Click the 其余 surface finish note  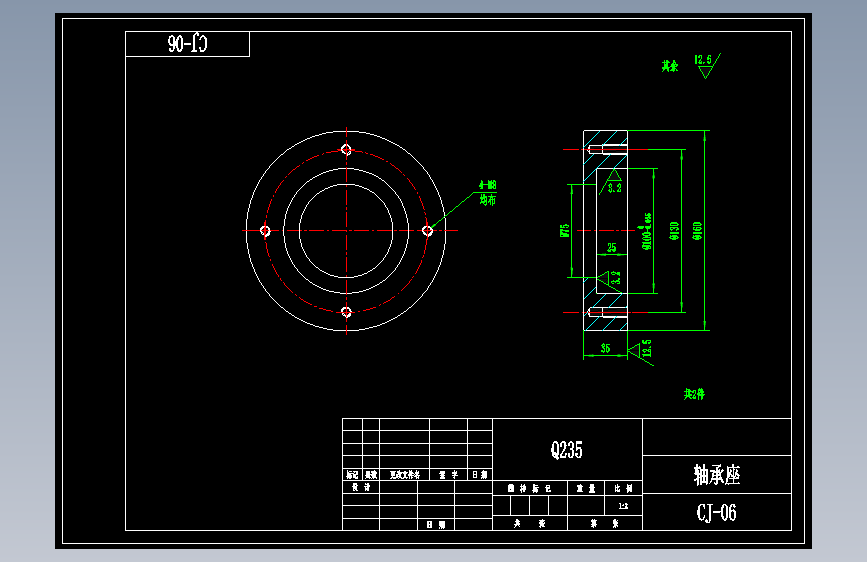coord(670,66)
